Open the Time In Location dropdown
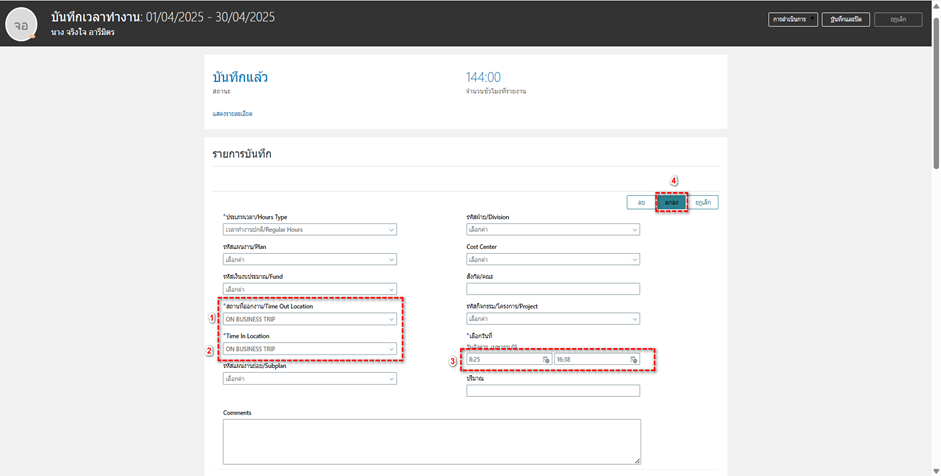The image size is (941, 476). point(309,349)
